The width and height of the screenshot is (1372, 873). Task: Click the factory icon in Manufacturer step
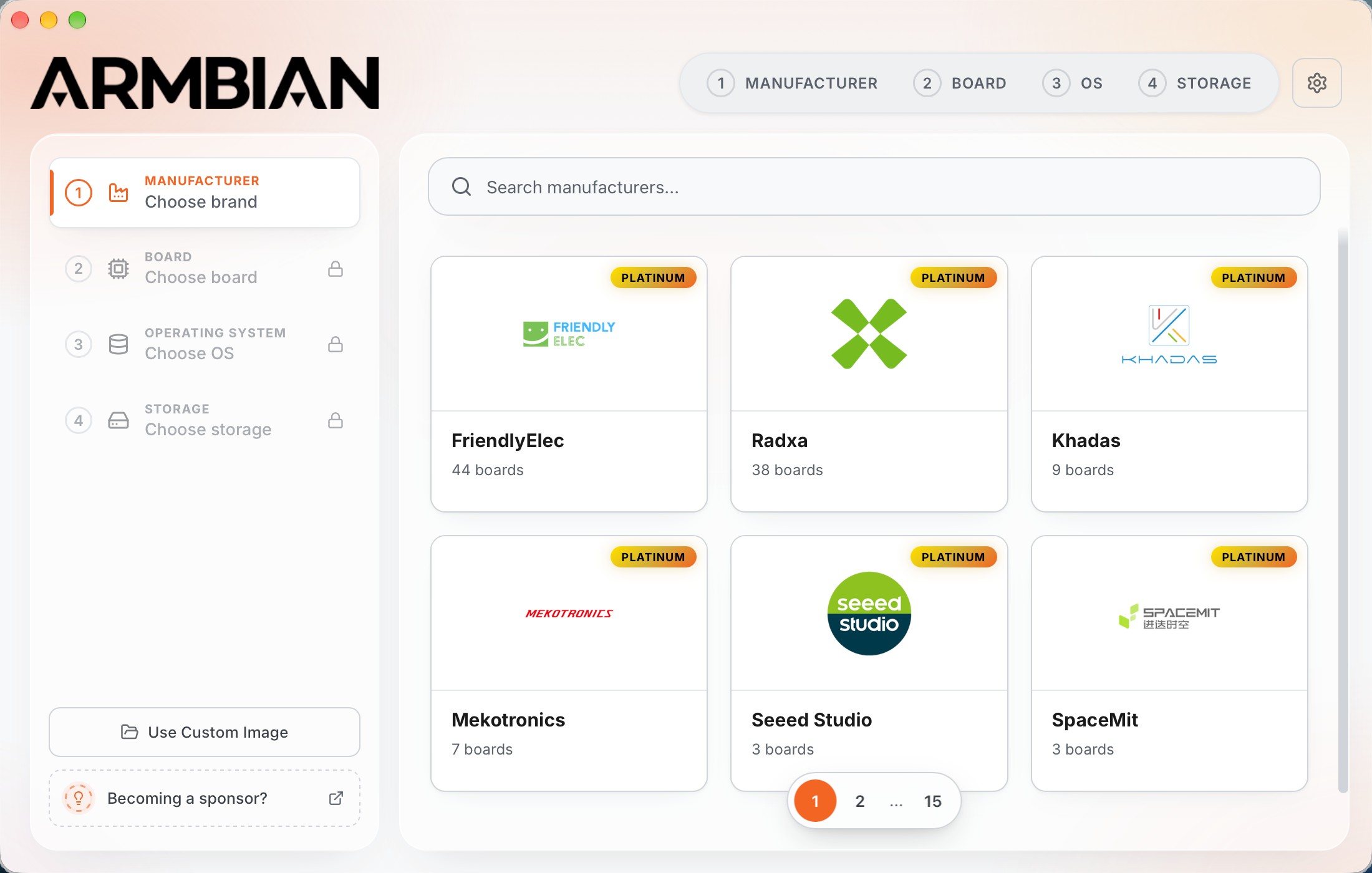[118, 193]
